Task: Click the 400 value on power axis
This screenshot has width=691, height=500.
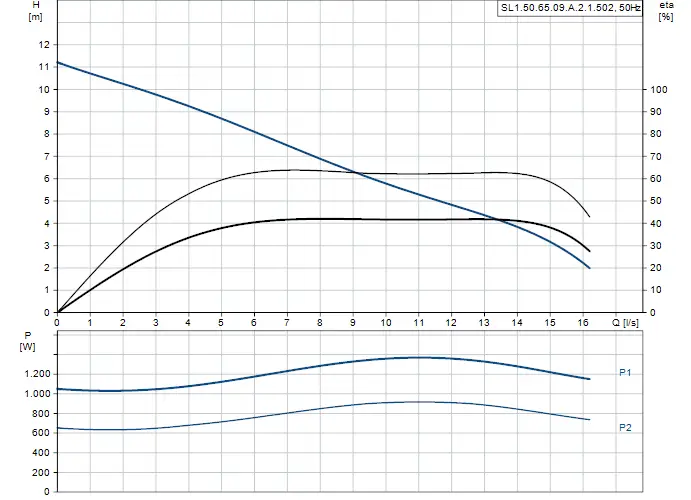Action: click(41, 453)
